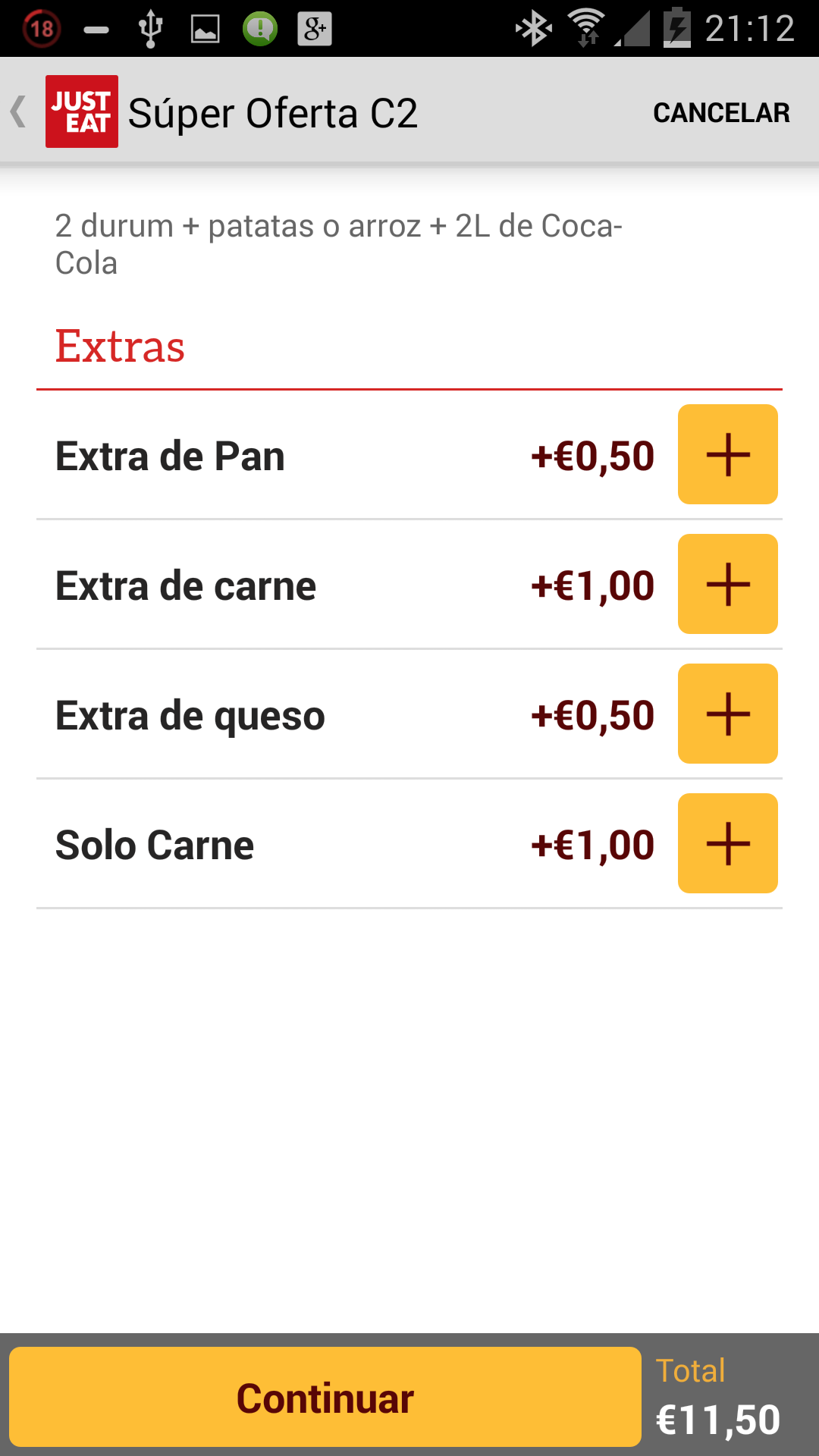819x1456 pixels.
Task: Tap the USB connection status icon
Action: [x=151, y=29]
